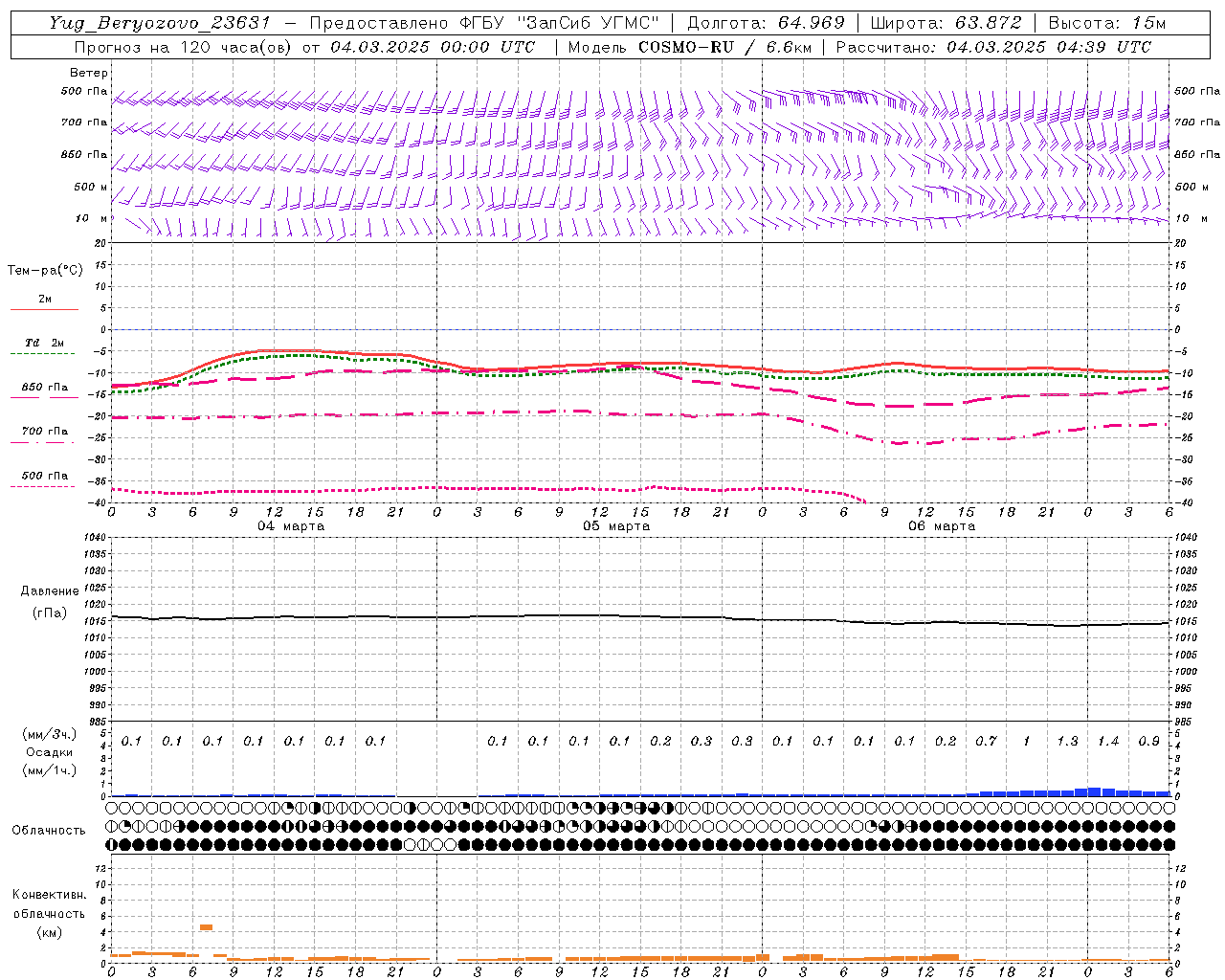The width and height of the screenshot is (1225, 980).
Task: Click the tallest orange convective cloud bar
Action: (x=206, y=927)
